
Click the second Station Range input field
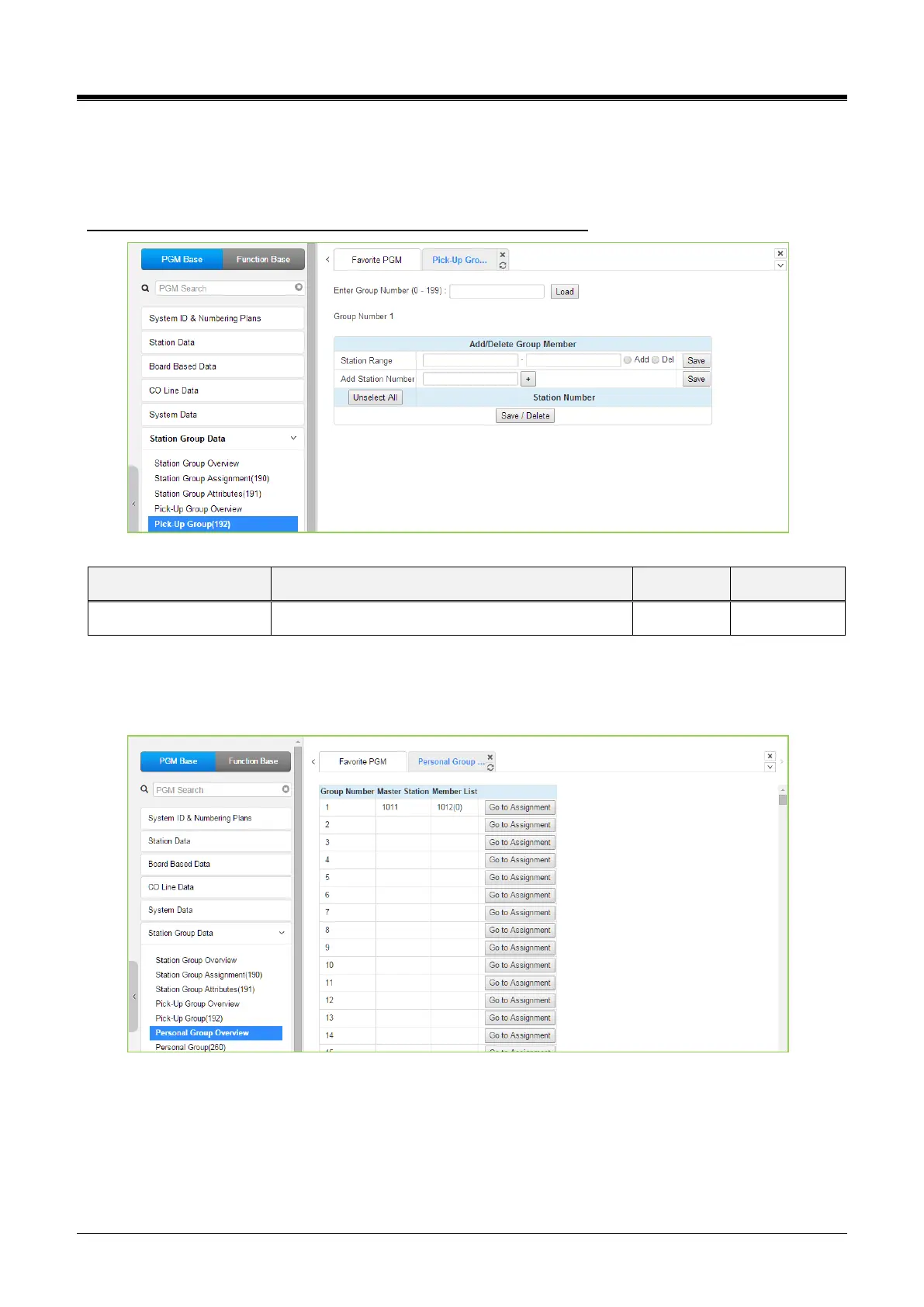573,361
